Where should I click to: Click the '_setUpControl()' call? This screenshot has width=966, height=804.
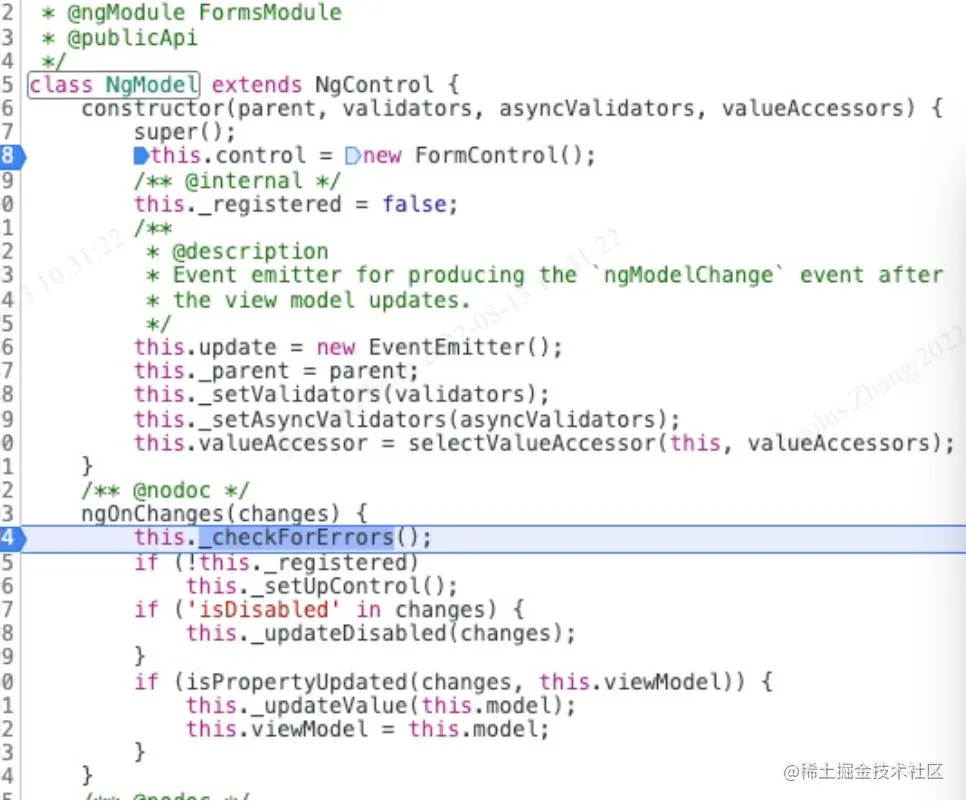tap(349, 585)
